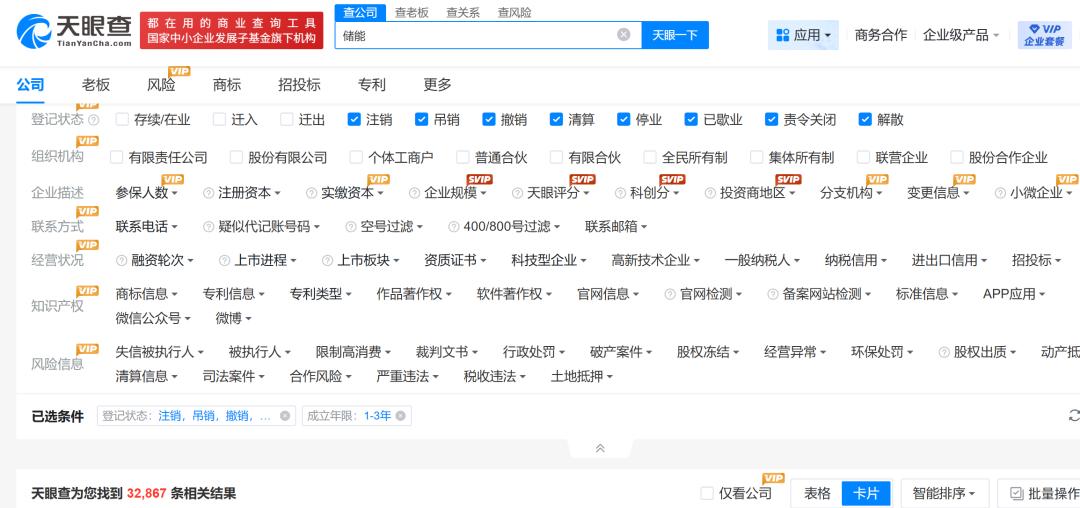Viewport: 1080px width, 508px height.
Task: Click the red banner advertisement
Action: pyautogui.click(x=231, y=30)
